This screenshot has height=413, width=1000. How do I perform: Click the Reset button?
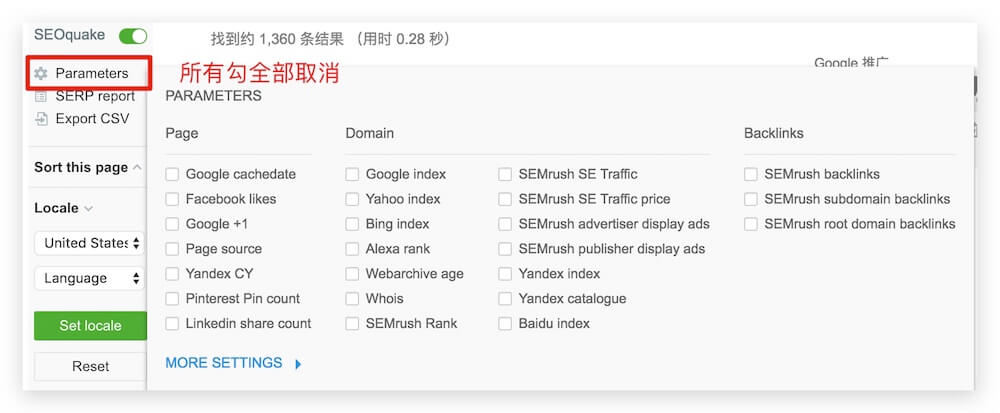tap(90, 366)
